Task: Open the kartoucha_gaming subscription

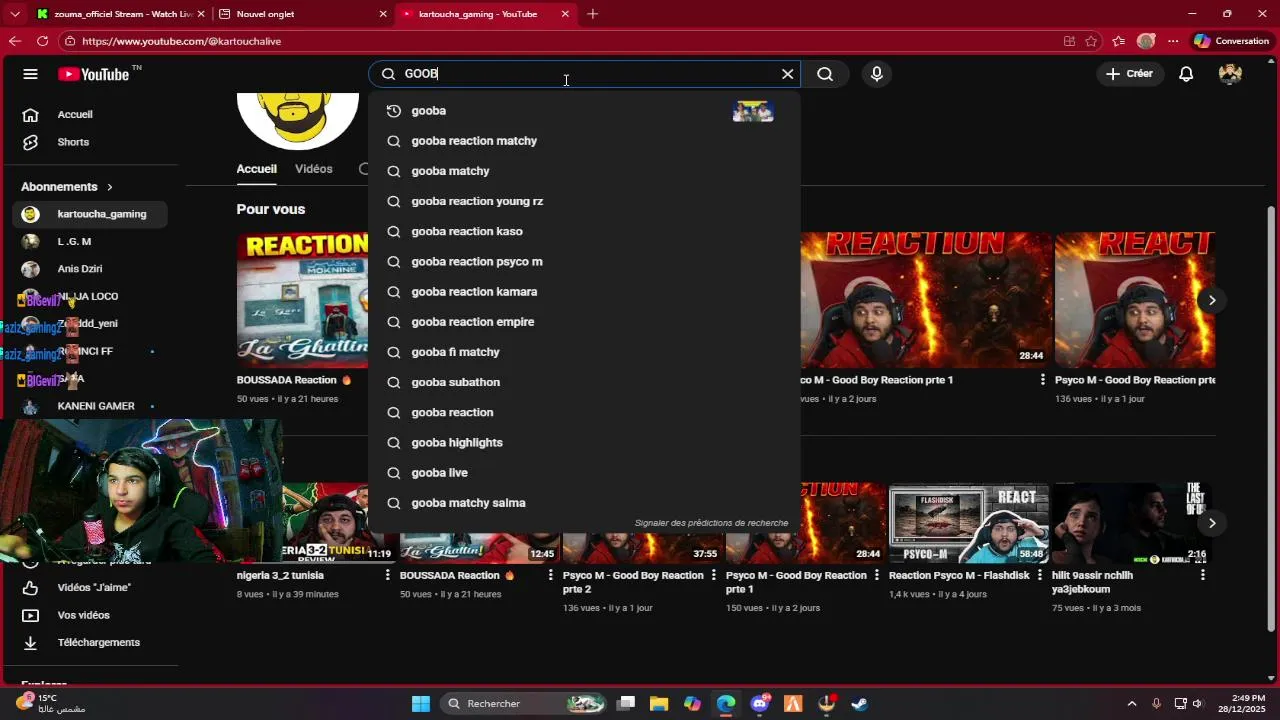Action: click(90, 214)
